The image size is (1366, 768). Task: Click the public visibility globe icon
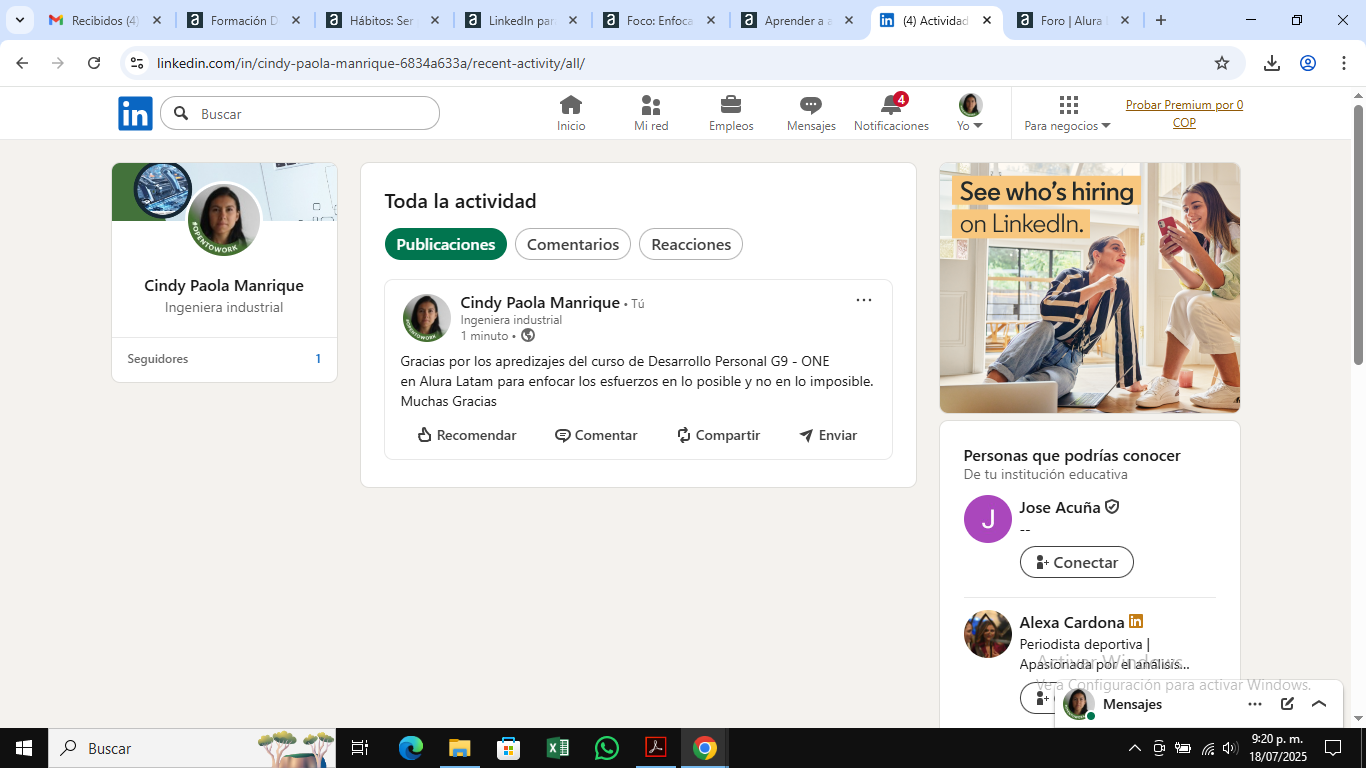coord(528,336)
